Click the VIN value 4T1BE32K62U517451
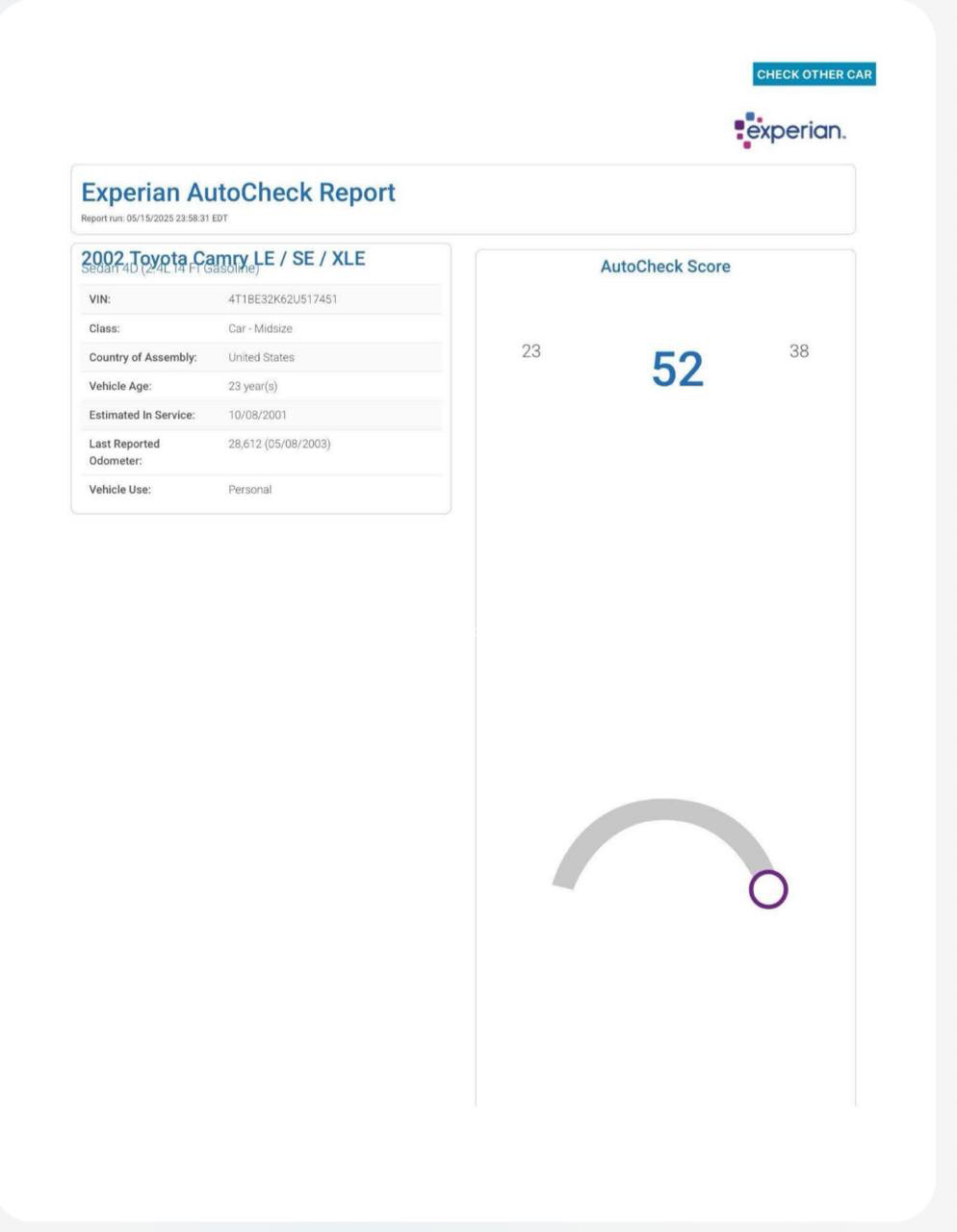Viewport: 957px width, 1232px height. [283, 299]
